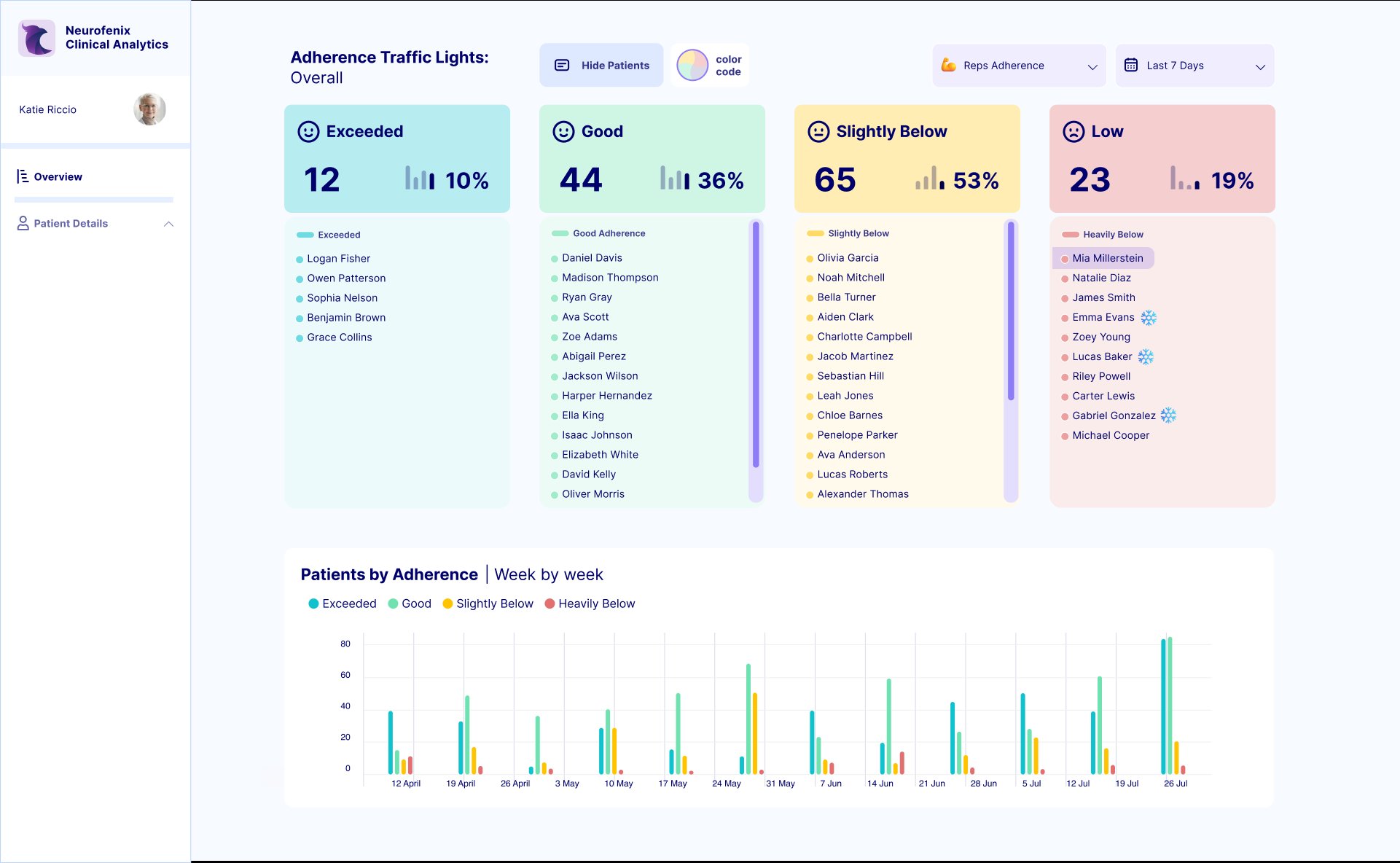Click the snowflake icon next to Lucas Baker

(1146, 356)
